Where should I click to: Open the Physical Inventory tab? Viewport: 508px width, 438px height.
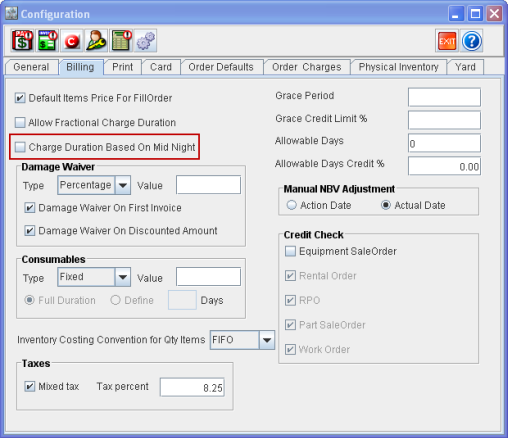[x=398, y=67]
